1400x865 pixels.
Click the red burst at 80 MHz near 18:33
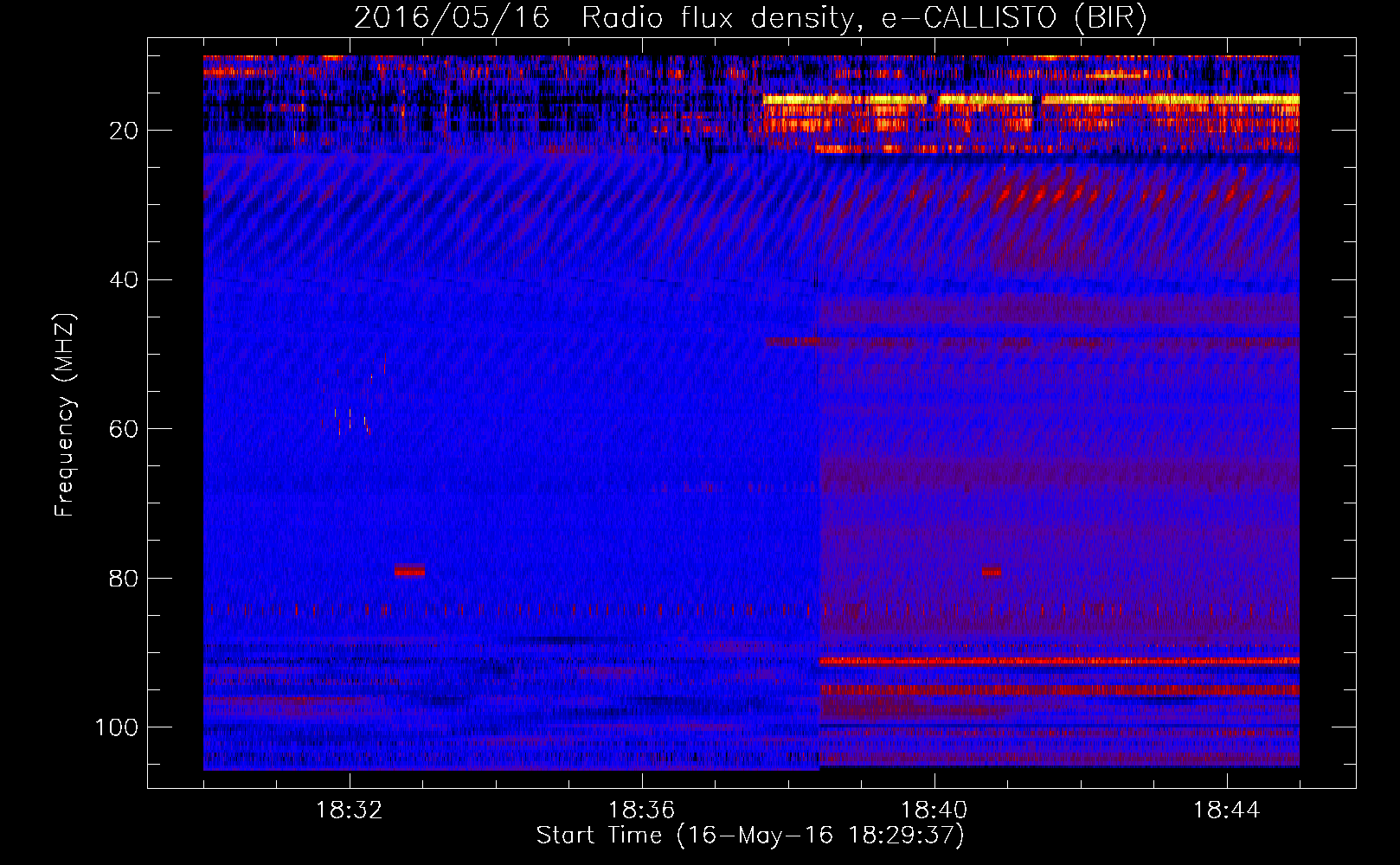[409, 571]
